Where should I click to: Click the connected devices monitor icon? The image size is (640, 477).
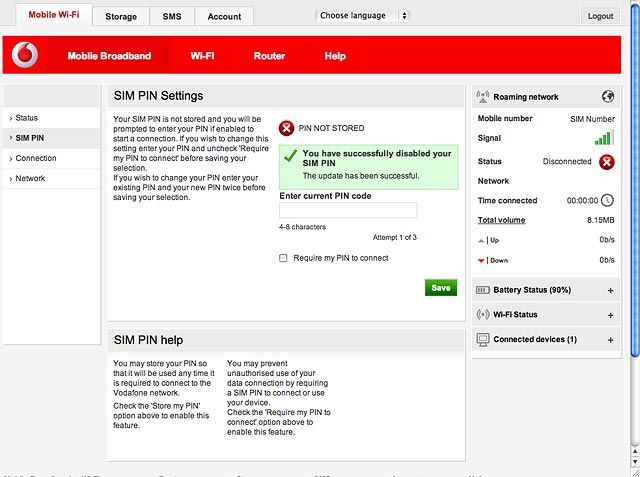click(483, 339)
